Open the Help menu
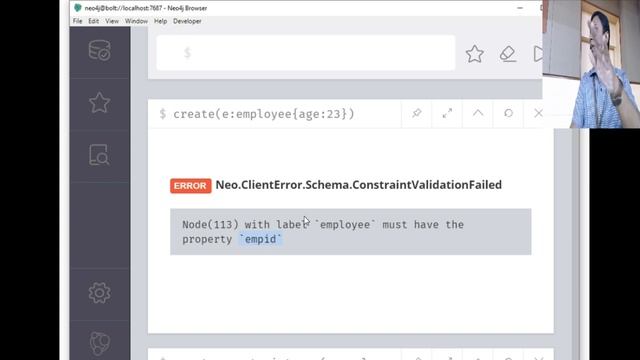 tap(160, 21)
